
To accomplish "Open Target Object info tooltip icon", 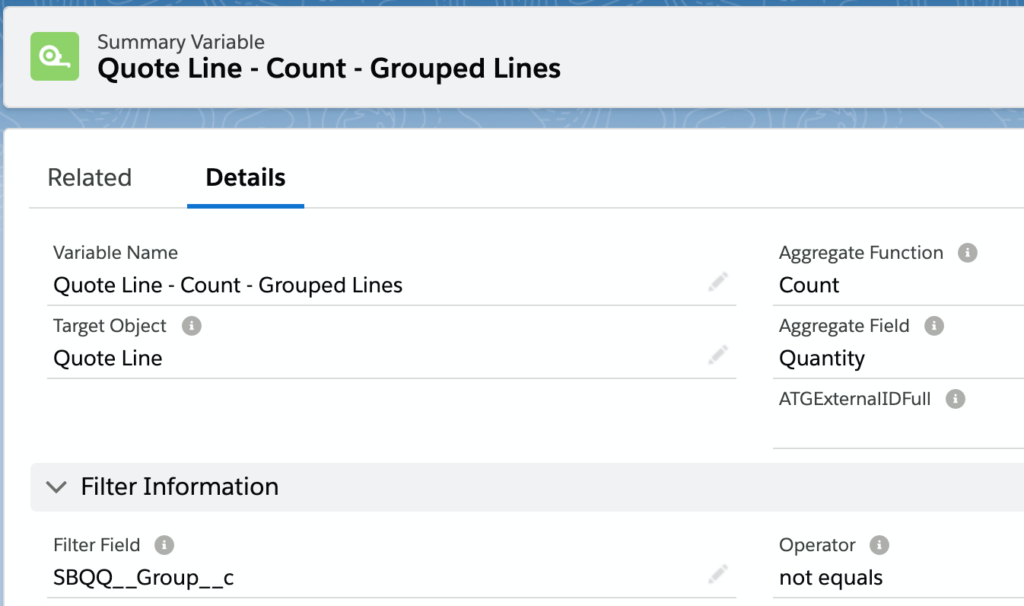I will pos(191,325).
